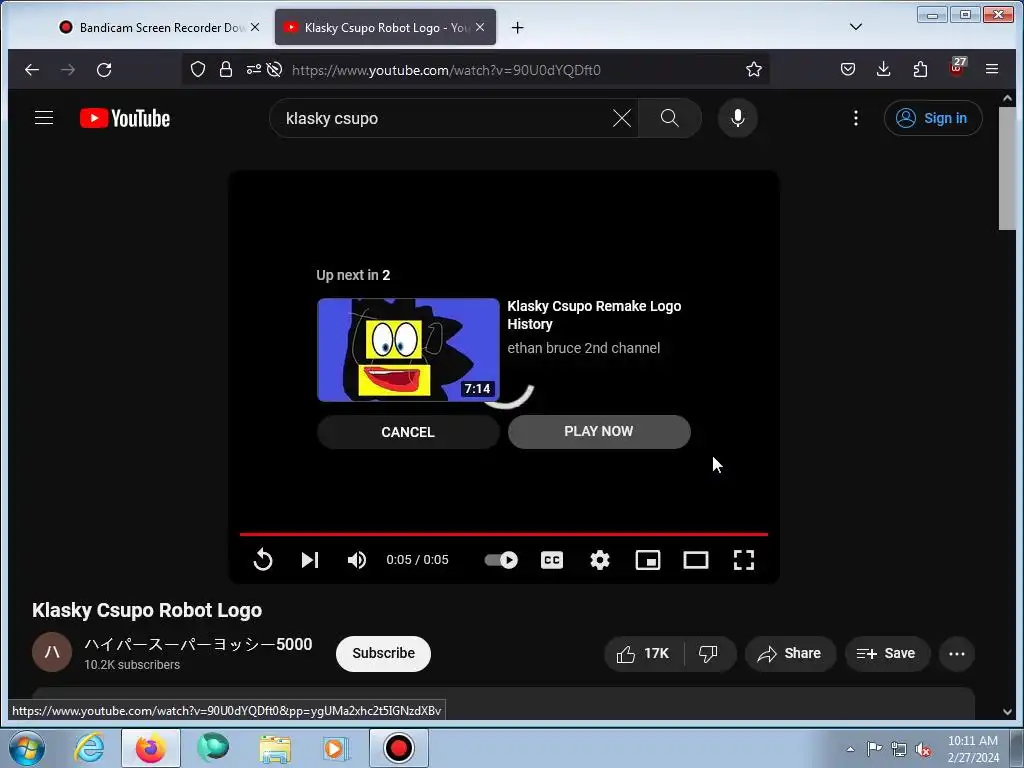Open extension icon with 27 badge

(x=957, y=68)
